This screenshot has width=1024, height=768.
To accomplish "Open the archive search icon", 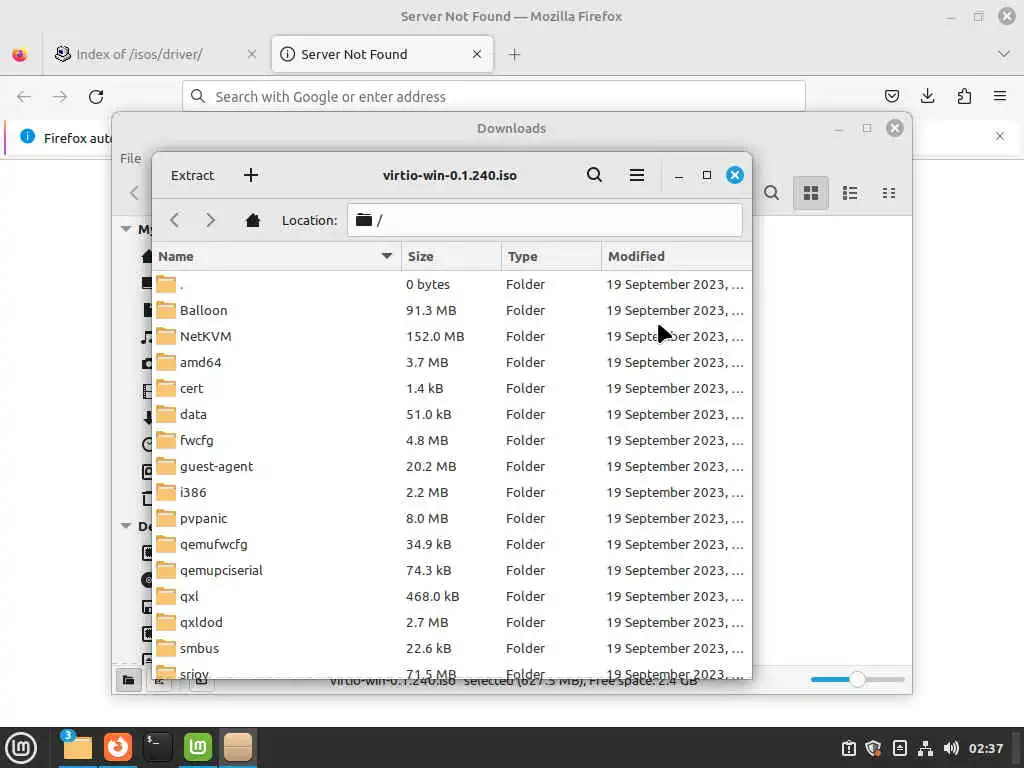I will click(x=594, y=175).
